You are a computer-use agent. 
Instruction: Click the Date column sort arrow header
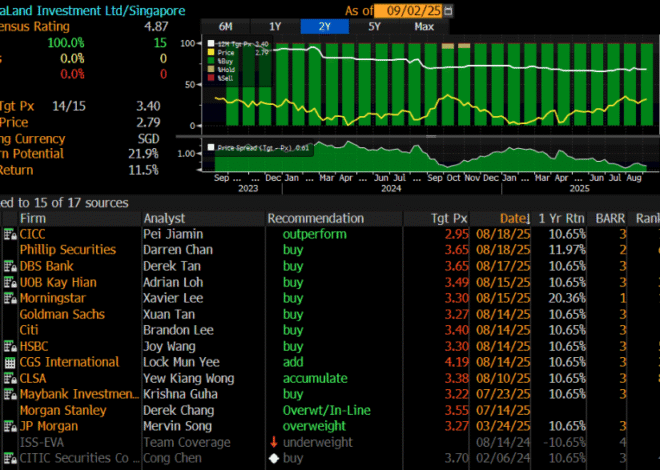pos(515,218)
